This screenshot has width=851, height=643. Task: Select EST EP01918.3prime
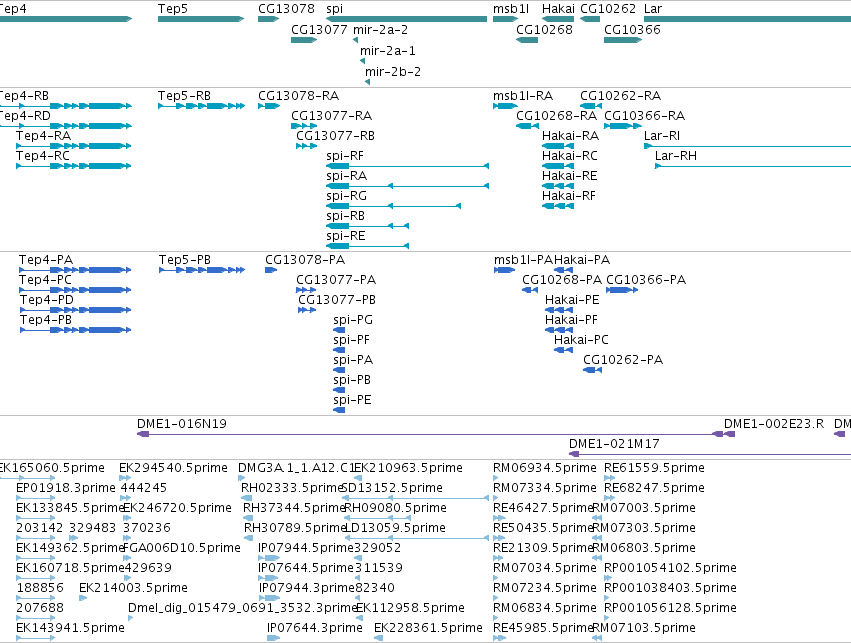pos(66,488)
